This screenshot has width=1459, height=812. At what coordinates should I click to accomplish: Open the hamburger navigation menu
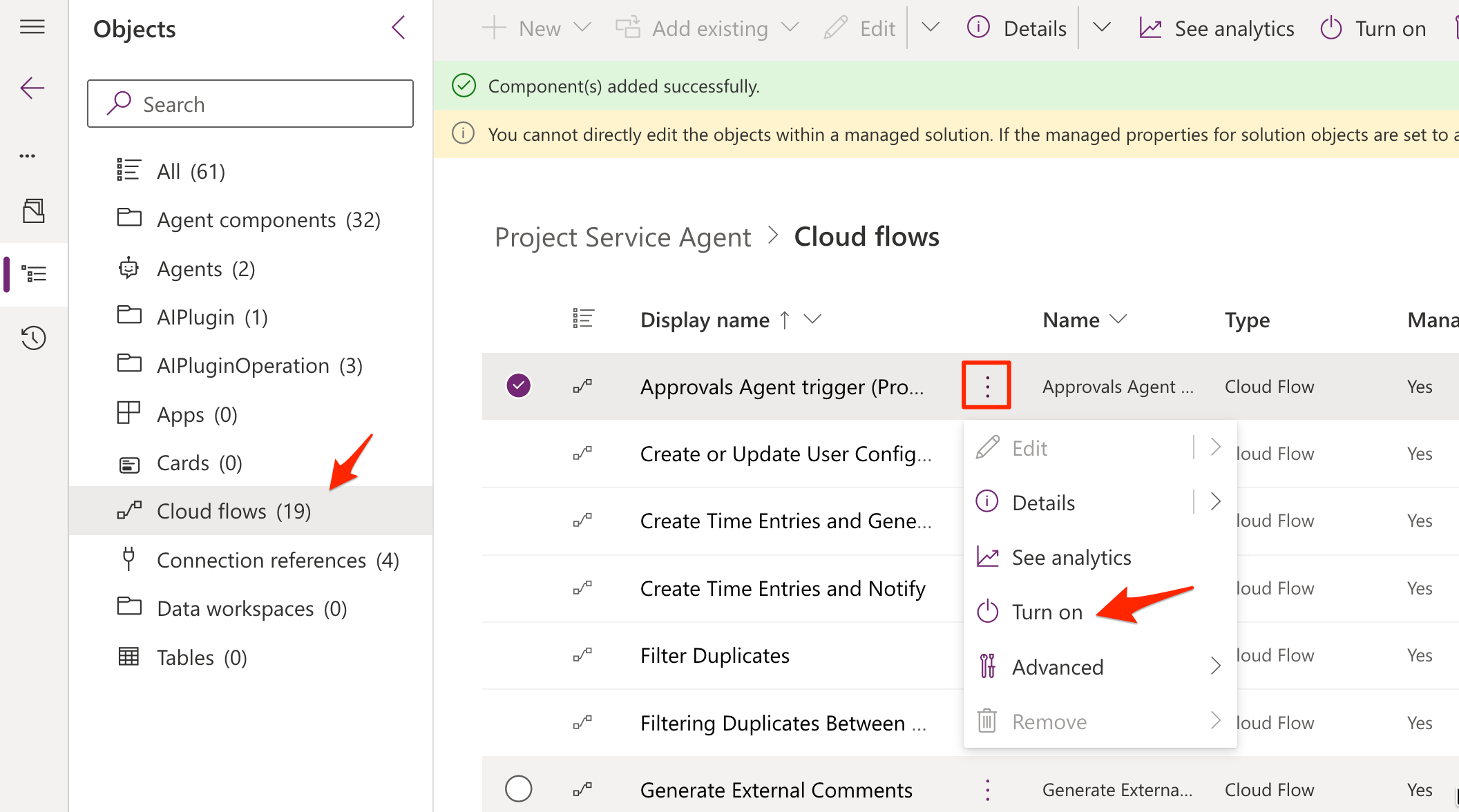32,27
